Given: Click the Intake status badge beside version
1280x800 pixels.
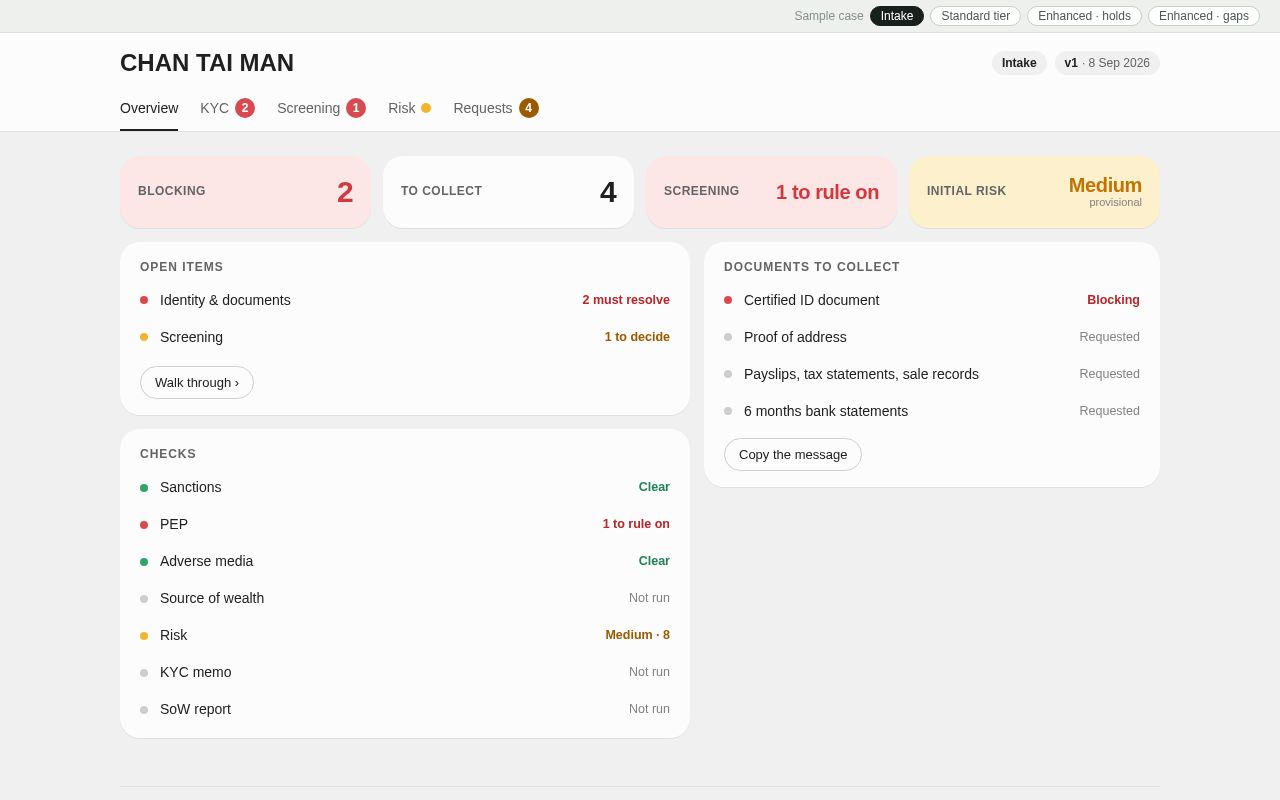Looking at the screenshot, I should [x=1019, y=63].
